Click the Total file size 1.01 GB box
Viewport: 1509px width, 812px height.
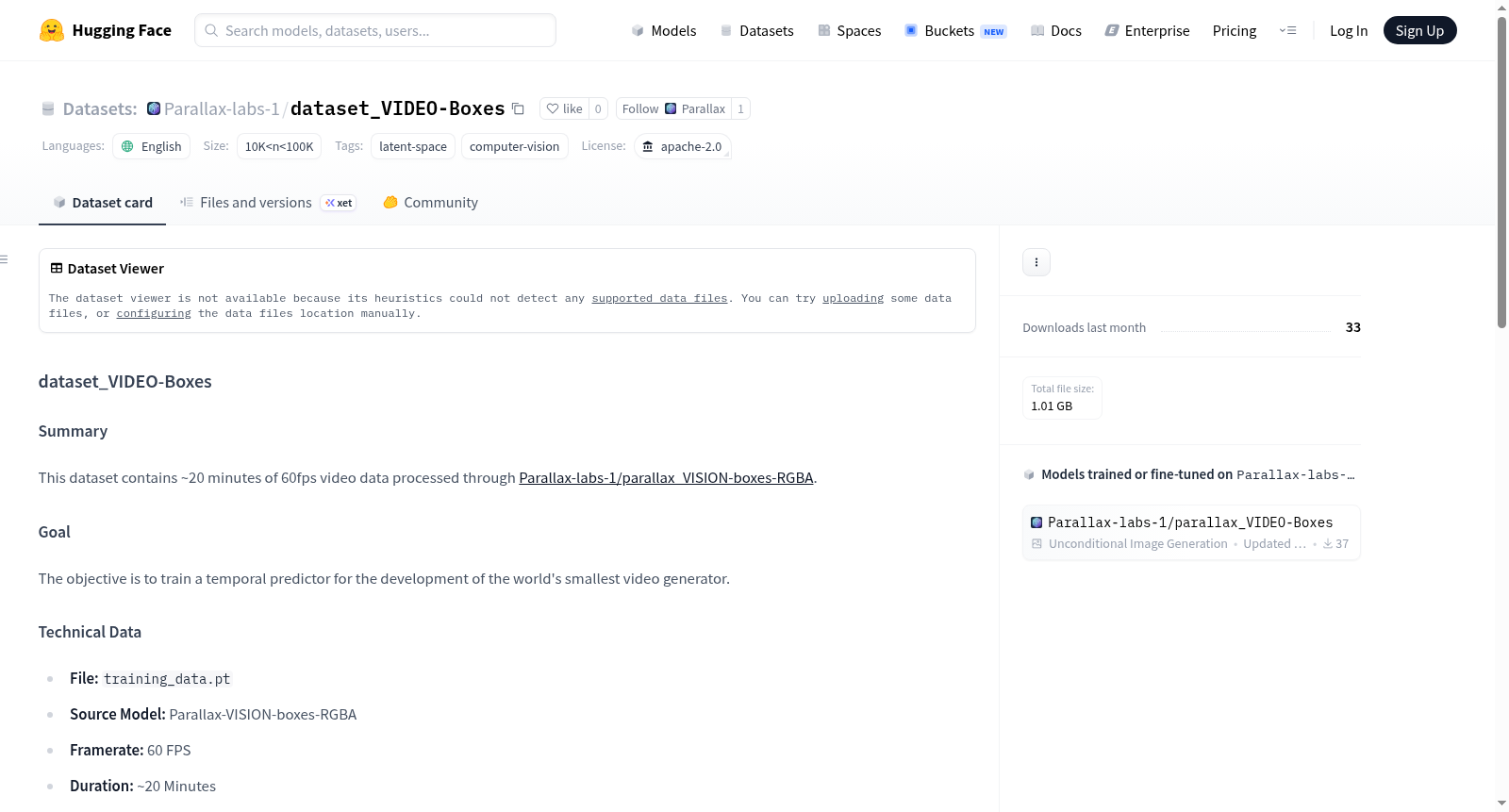tap(1062, 398)
